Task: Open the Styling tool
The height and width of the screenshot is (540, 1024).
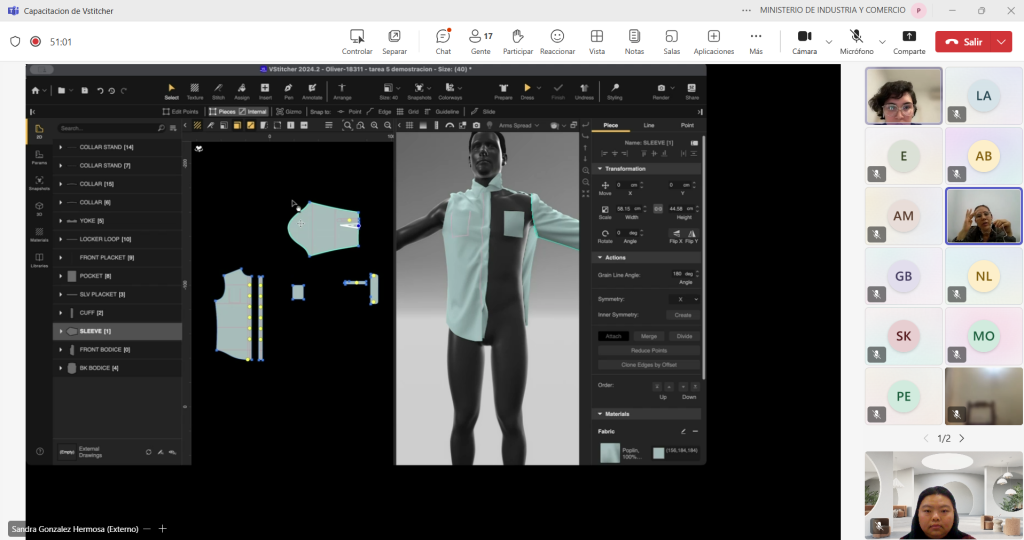Action: click(615, 91)
